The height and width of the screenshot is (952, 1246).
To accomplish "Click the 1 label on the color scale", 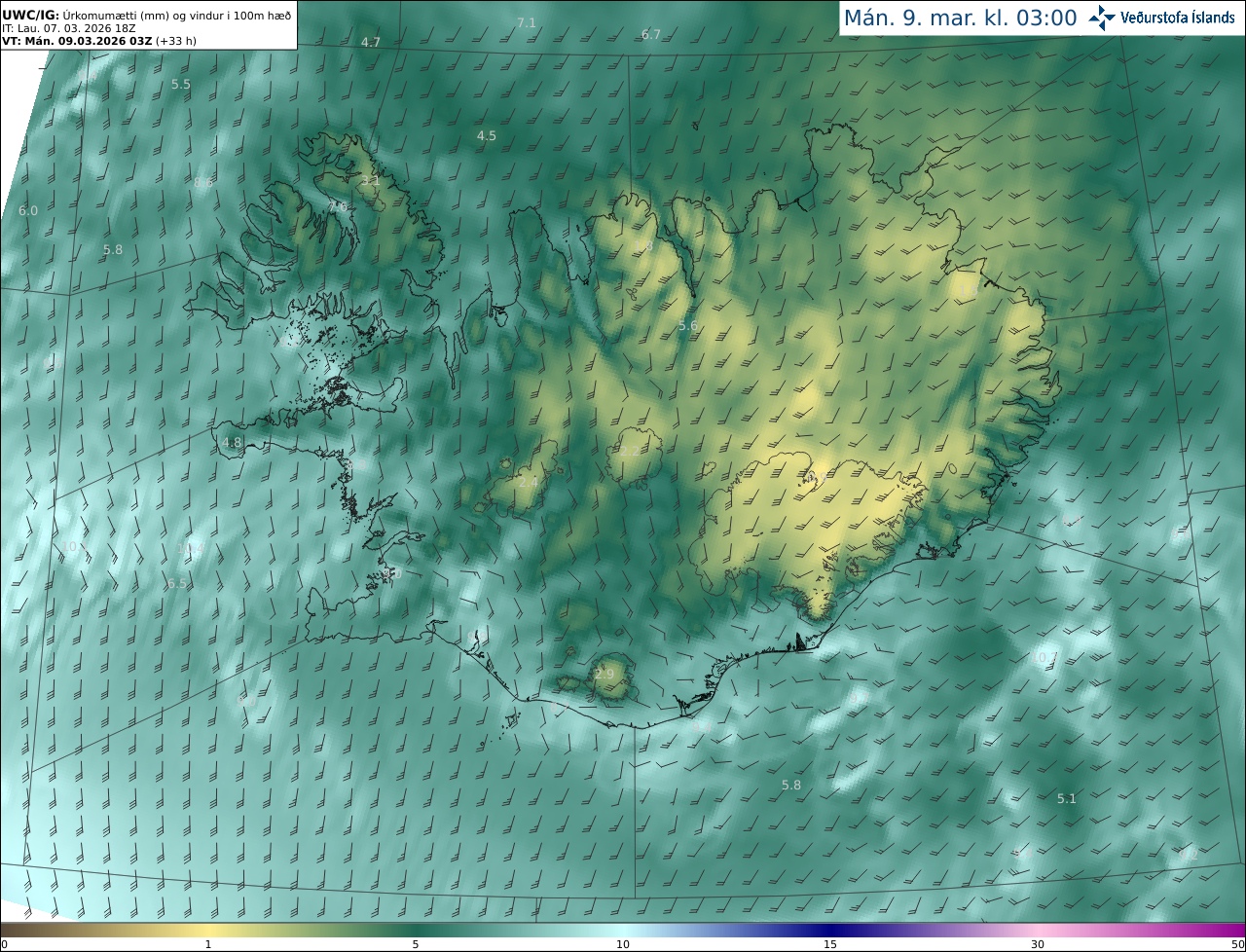I will [x=207, y=945].
